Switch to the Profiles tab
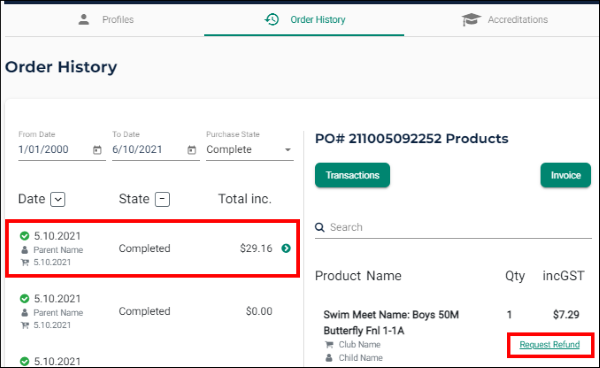This screenshot has height=368, width=600. (x=106, y=20)
